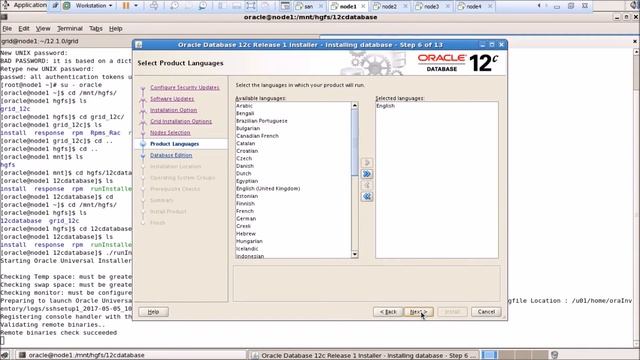The height and width of the screenshot is (360, 640).
Task: Click the Installation Option step link
Action: pos(173,110)
